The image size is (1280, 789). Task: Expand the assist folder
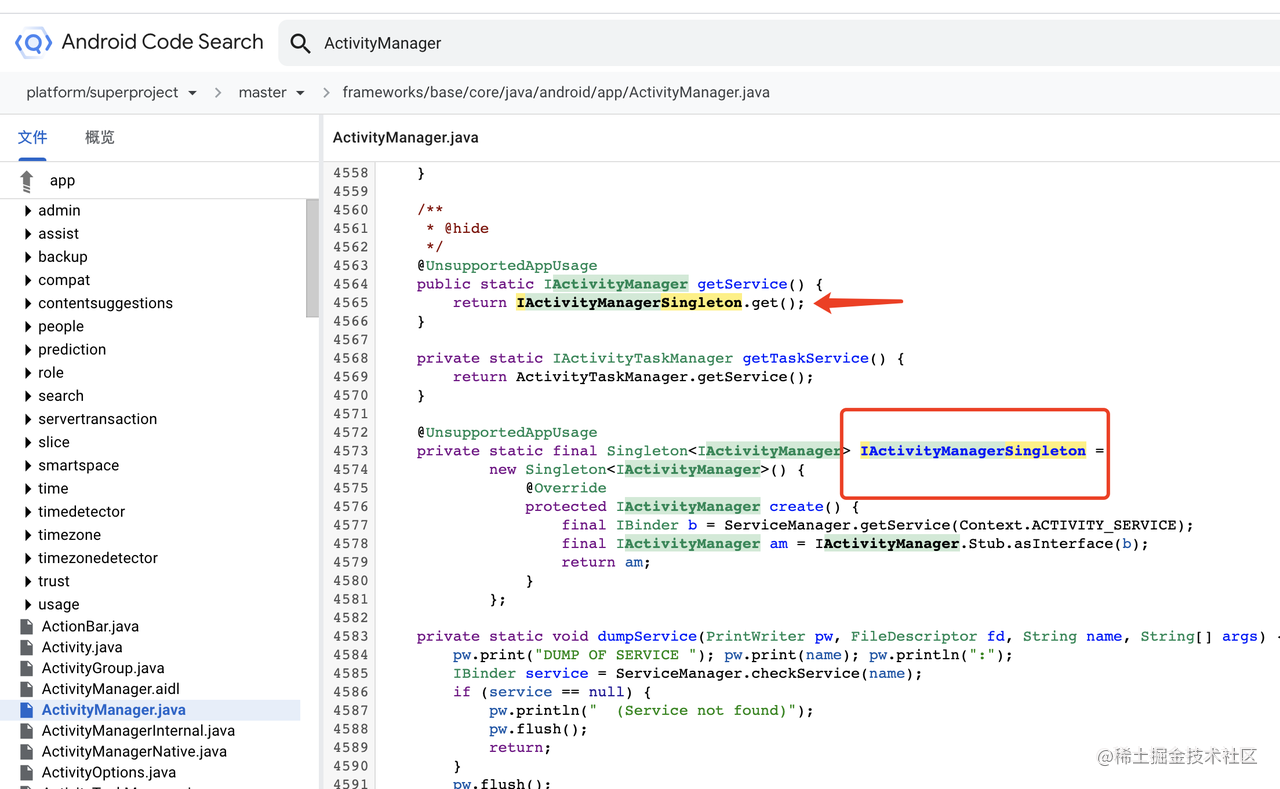[x=27, y=233]
